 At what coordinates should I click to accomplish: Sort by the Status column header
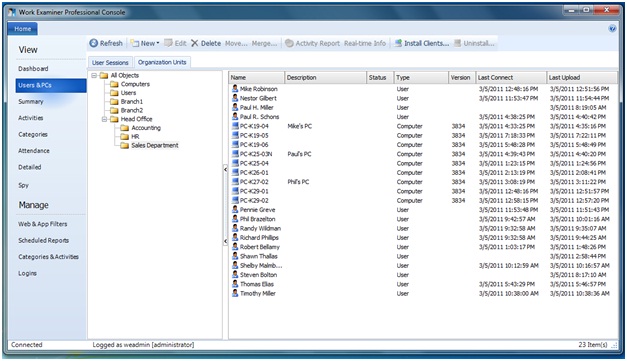click(x=380, y=78)
